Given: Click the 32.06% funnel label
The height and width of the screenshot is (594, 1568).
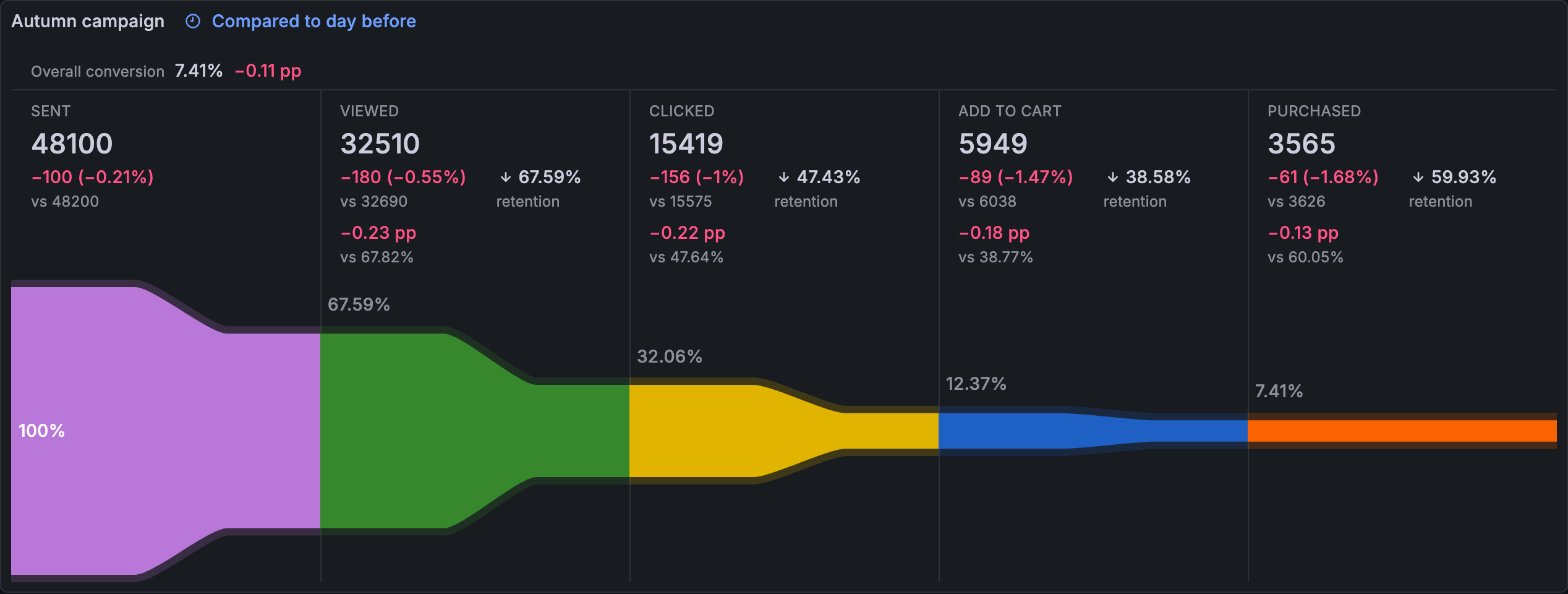Looking at the screenshot, I should pyautogui.click(x=670, y=356).
